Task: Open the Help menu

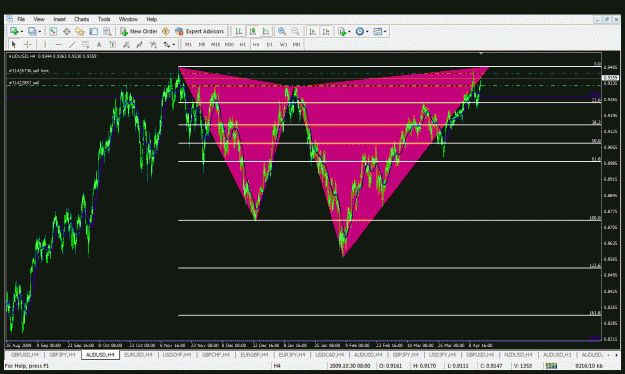Action: 151,19
